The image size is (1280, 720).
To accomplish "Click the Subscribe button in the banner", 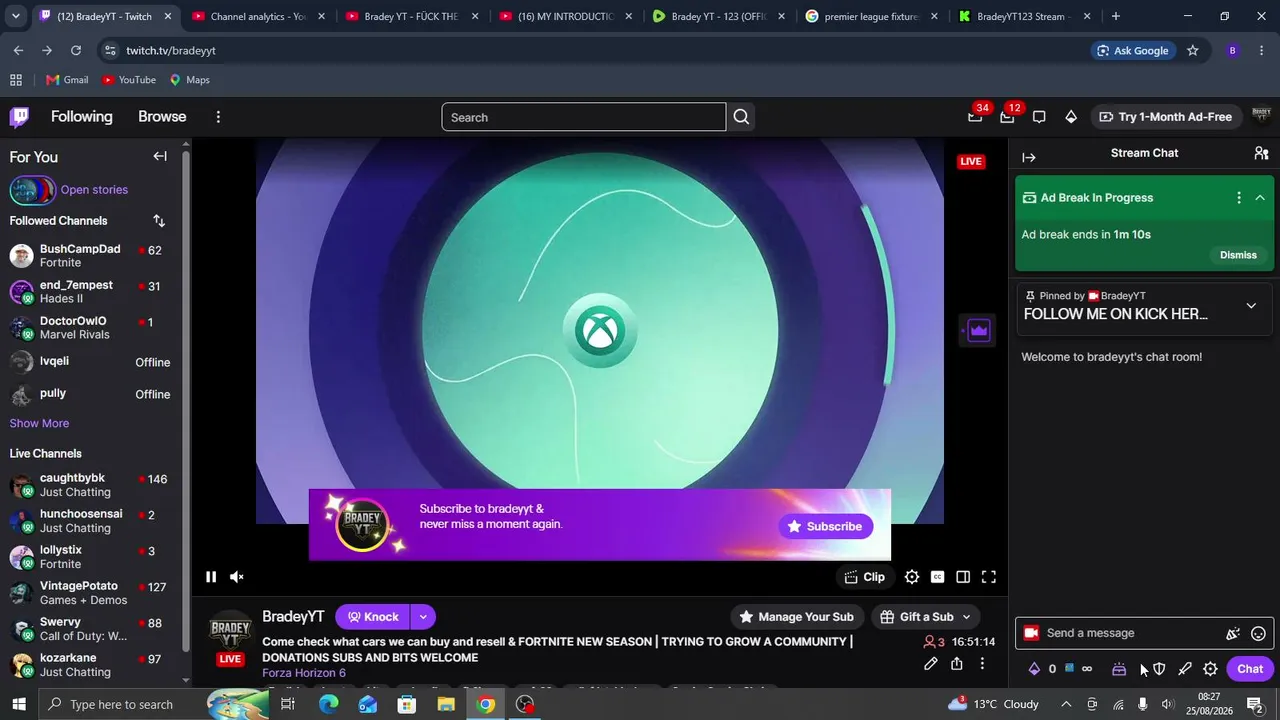I will (825, 526).
